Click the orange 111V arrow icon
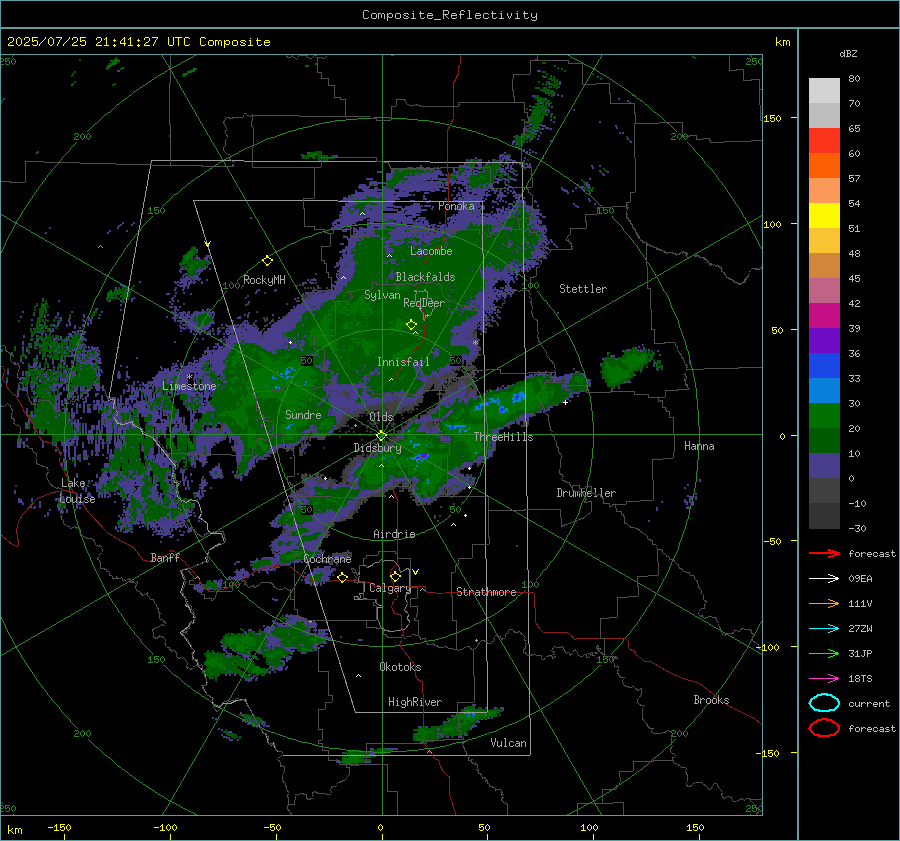 tap(824, 603)
